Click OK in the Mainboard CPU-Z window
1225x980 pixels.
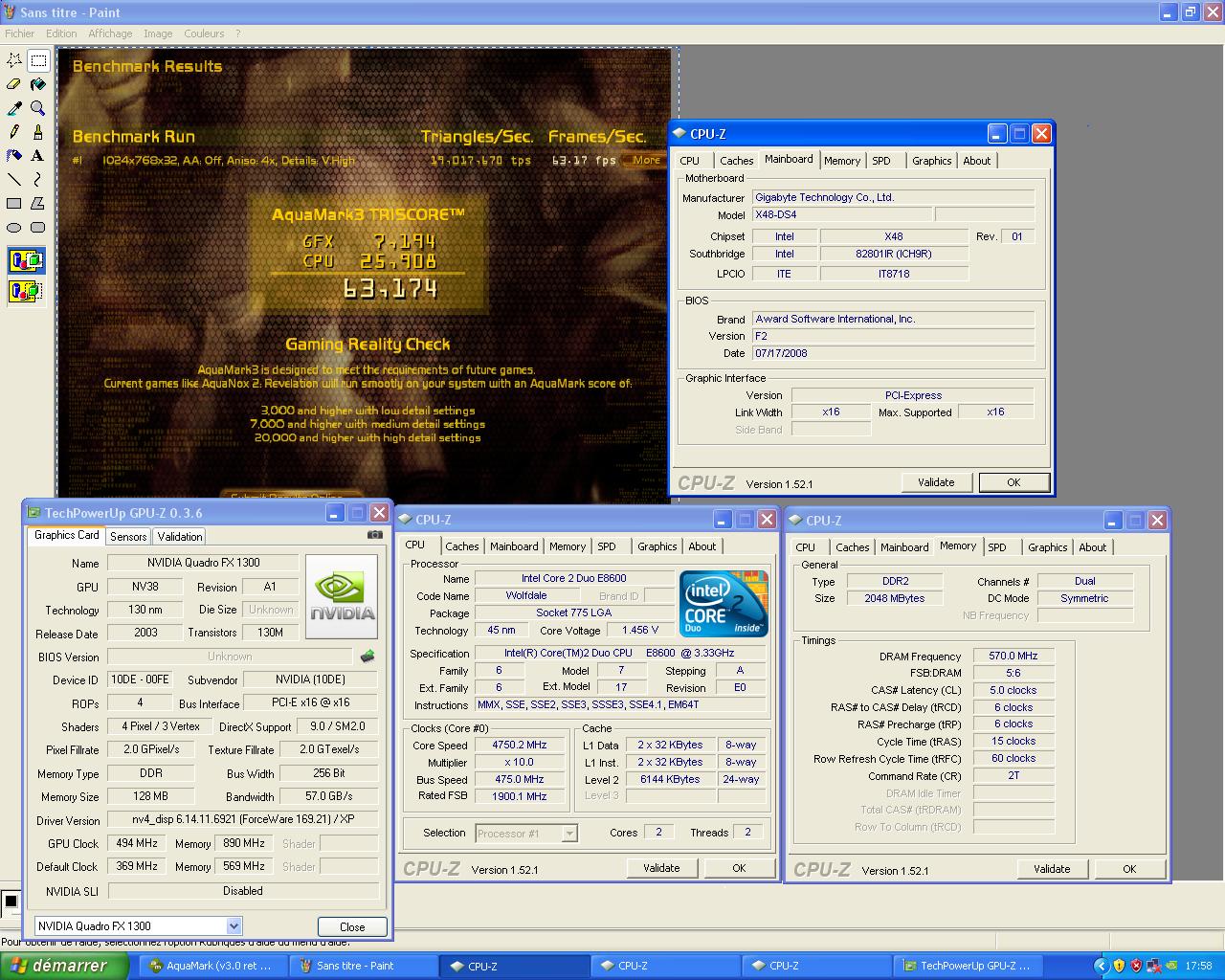point(1013,482)
